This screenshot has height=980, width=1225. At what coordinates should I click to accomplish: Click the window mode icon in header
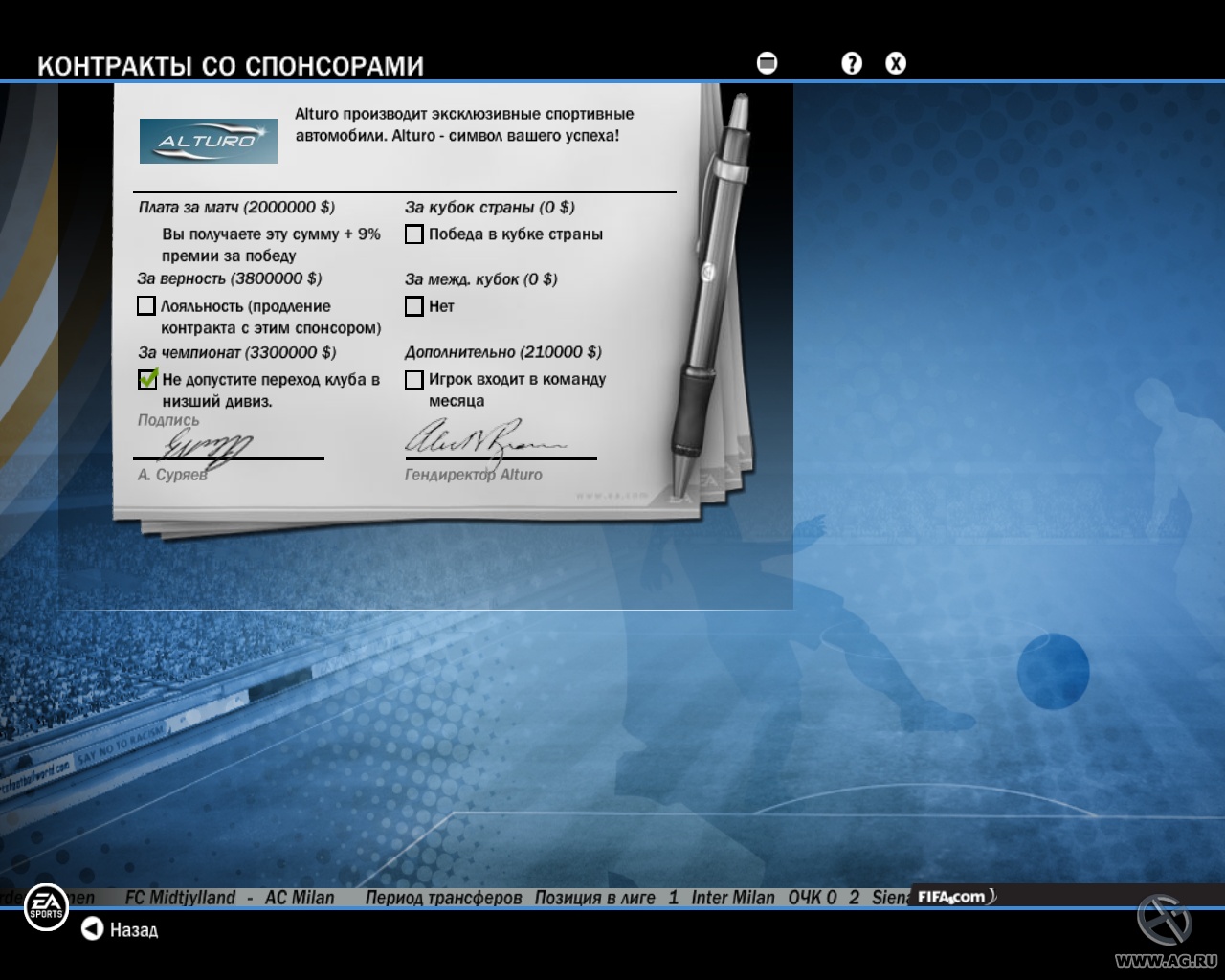(x=767, y=63)
